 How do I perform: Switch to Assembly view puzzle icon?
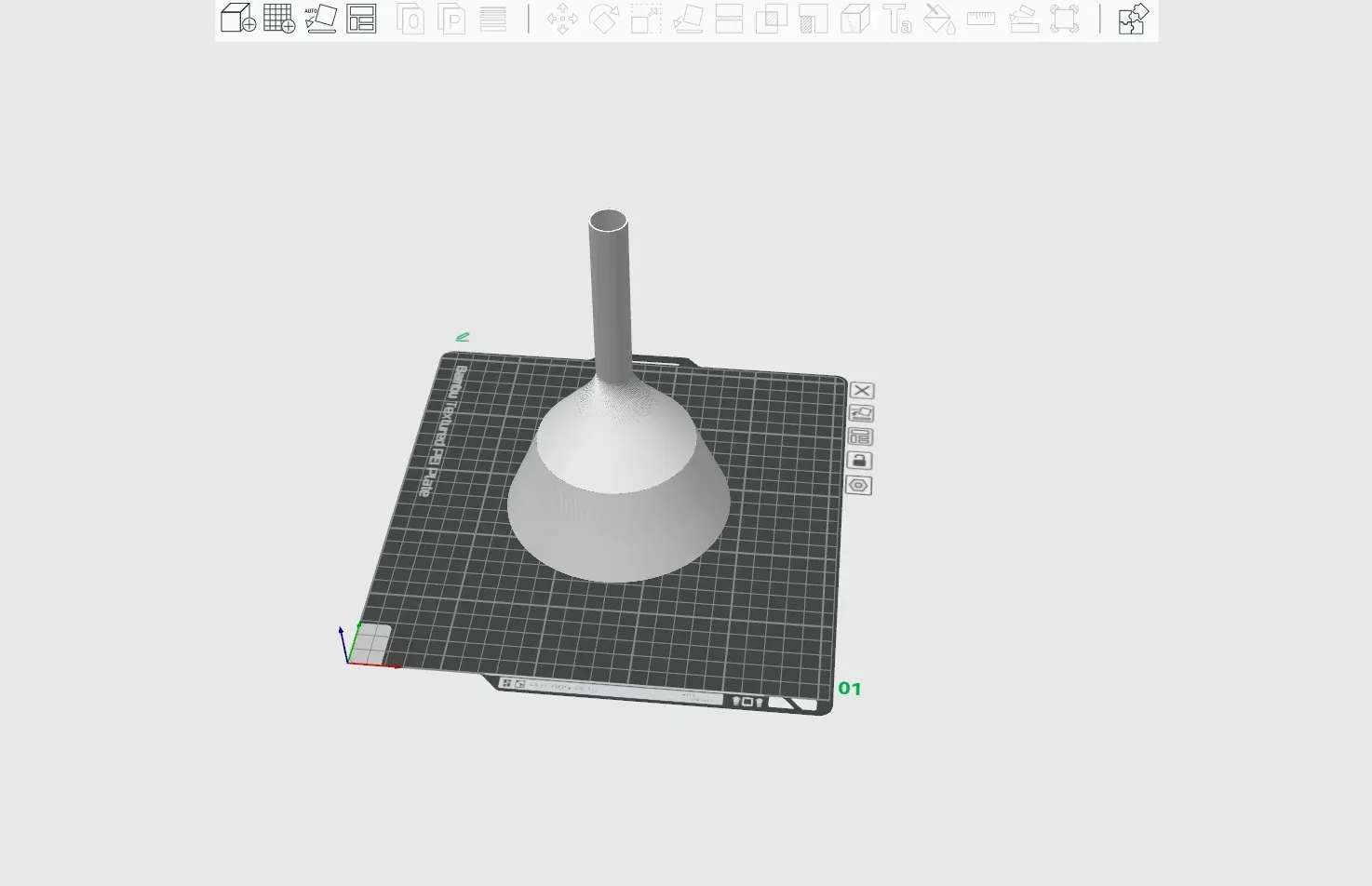(x=1133, y=19)
